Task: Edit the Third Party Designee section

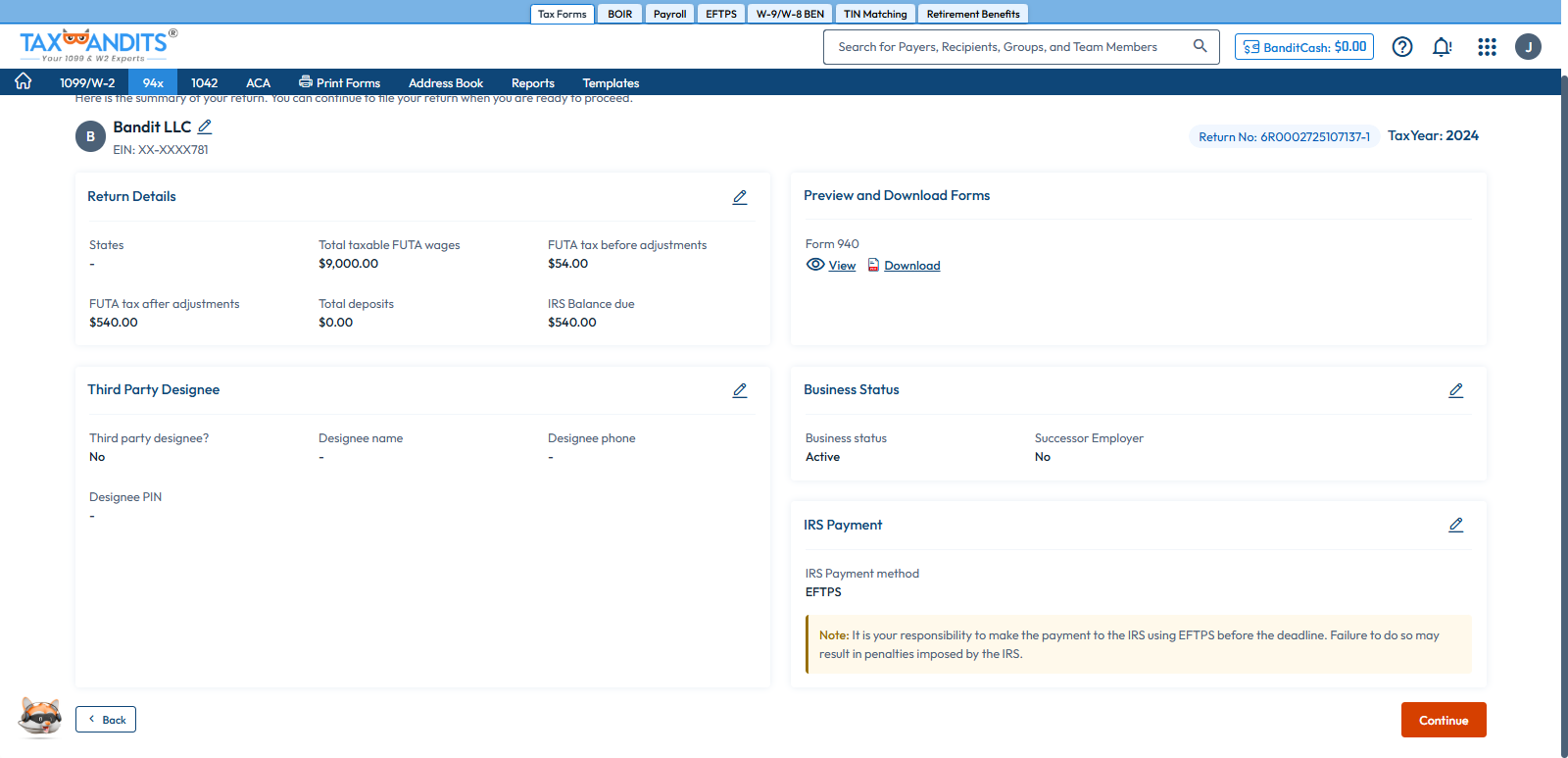Action: click(x=740, y=390)
